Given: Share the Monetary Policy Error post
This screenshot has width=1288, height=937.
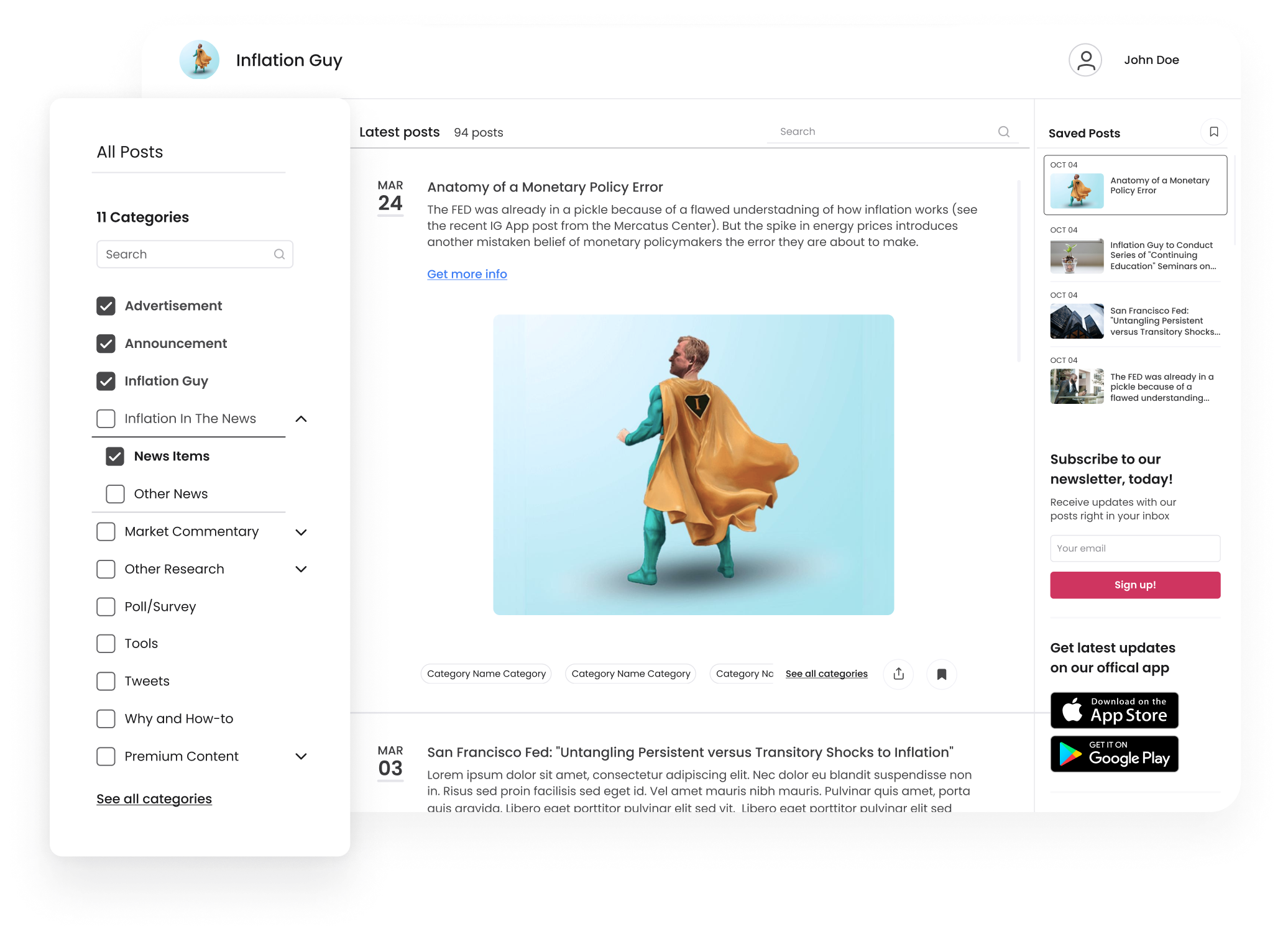Looking at the screenshot, I should [x=898, y=674].
